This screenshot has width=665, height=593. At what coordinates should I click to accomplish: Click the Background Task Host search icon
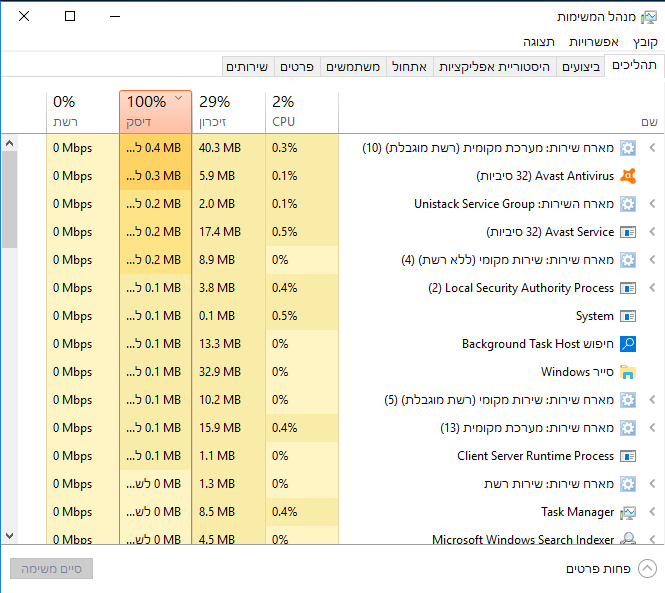click(x=628, y=344)
